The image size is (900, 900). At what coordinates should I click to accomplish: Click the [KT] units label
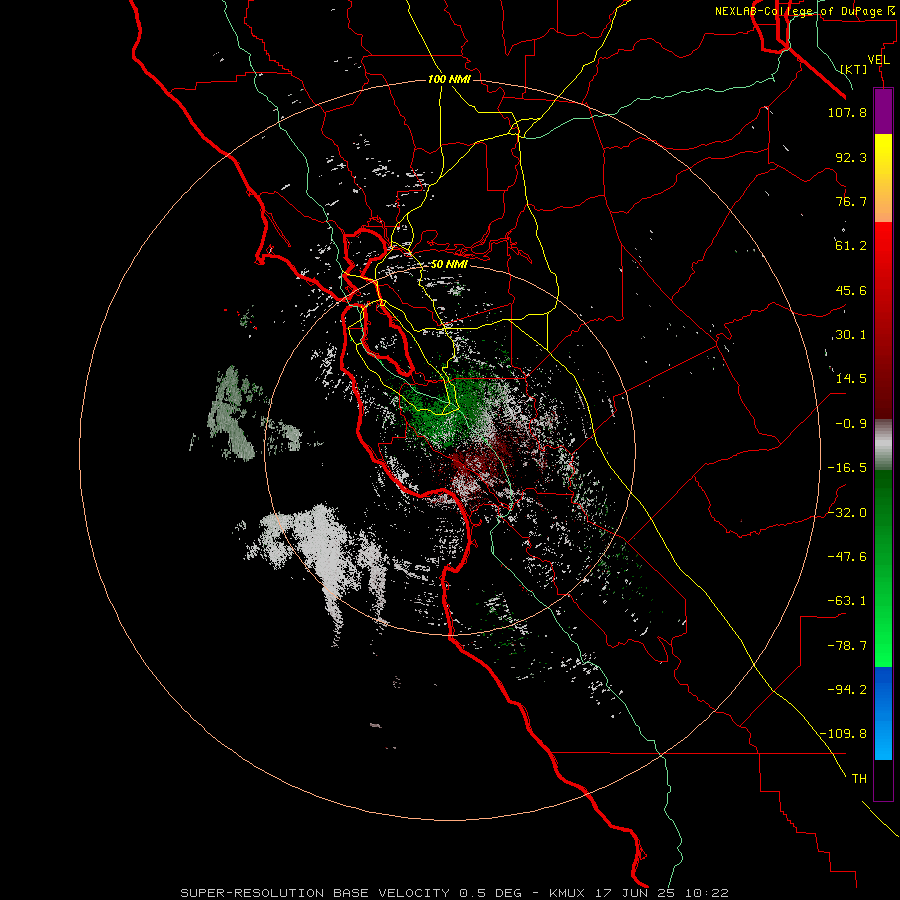(854, 69)
